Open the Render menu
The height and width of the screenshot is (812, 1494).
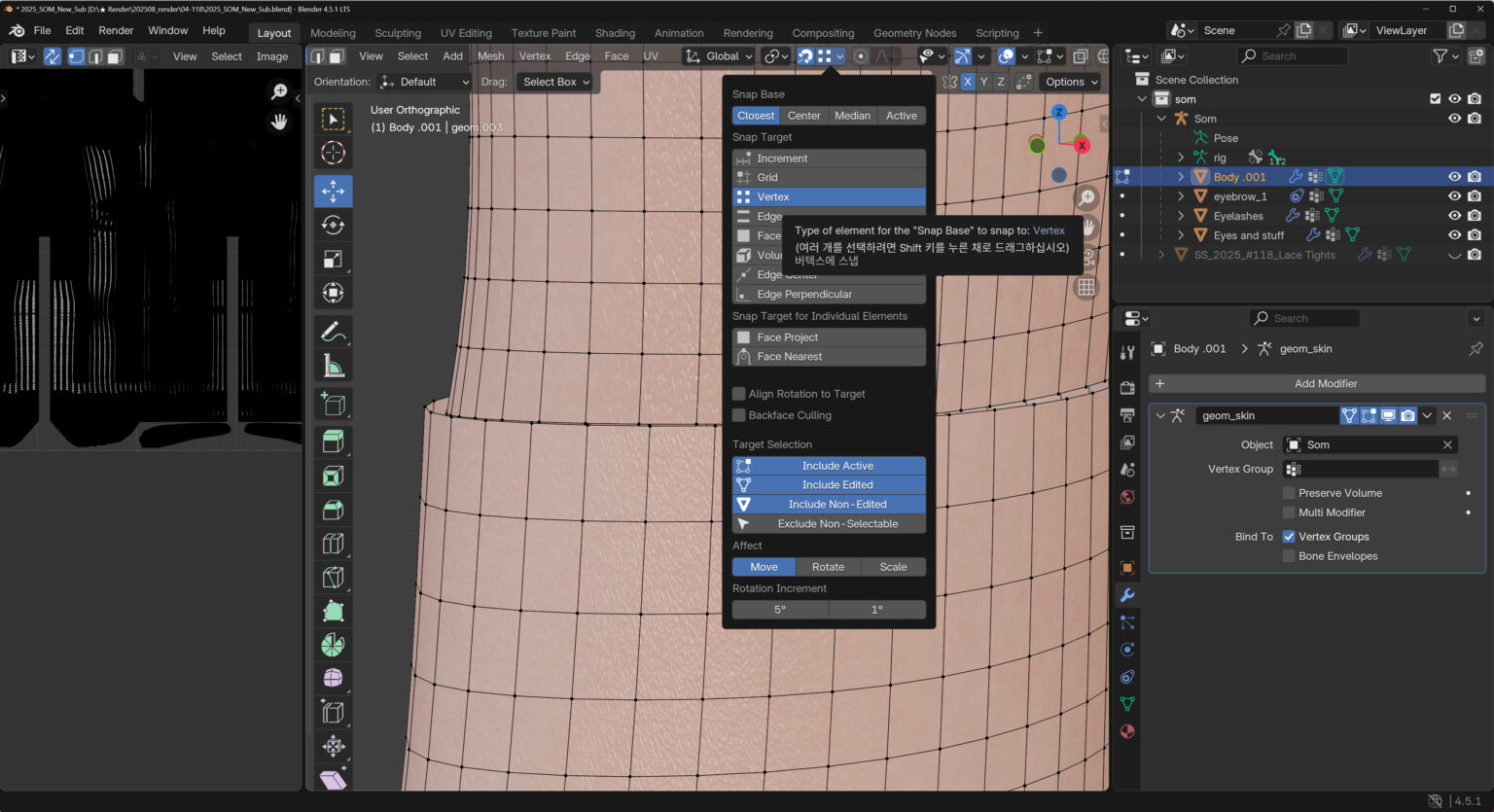[116, 30]
